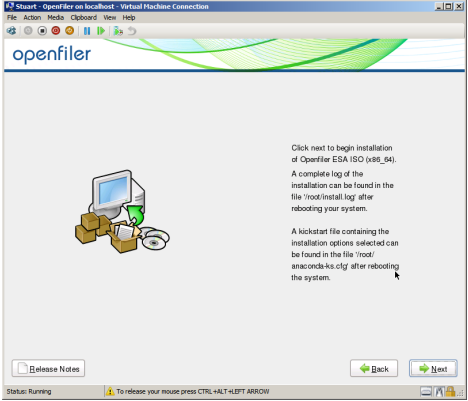The height and width of the screenshot is (401, 468).
Task: Click the Snapshot toolbar icon
Action: 118,31
